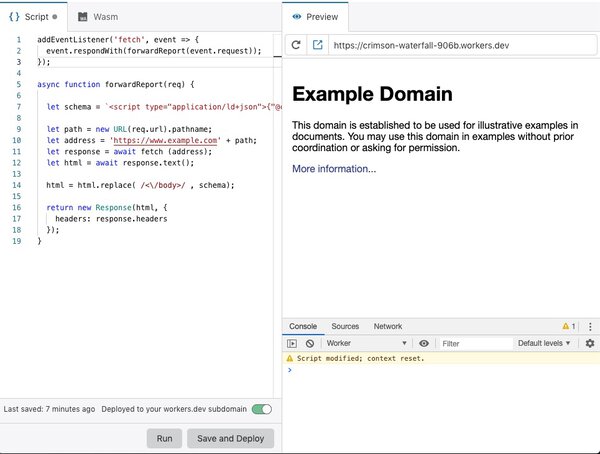Click the forwardReport function name on line 5
Image resolution: width=600 pixels, height=454 pixels.
tap(134, 84)
